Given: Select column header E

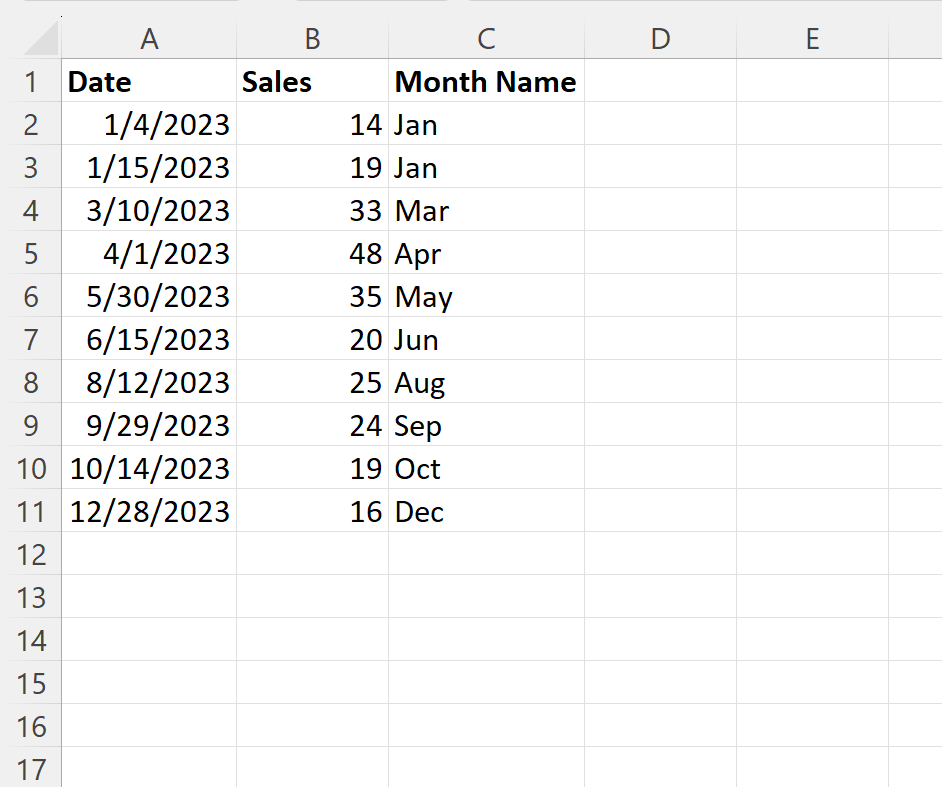Looking at the screenshot, I should [x=812, y=40].
